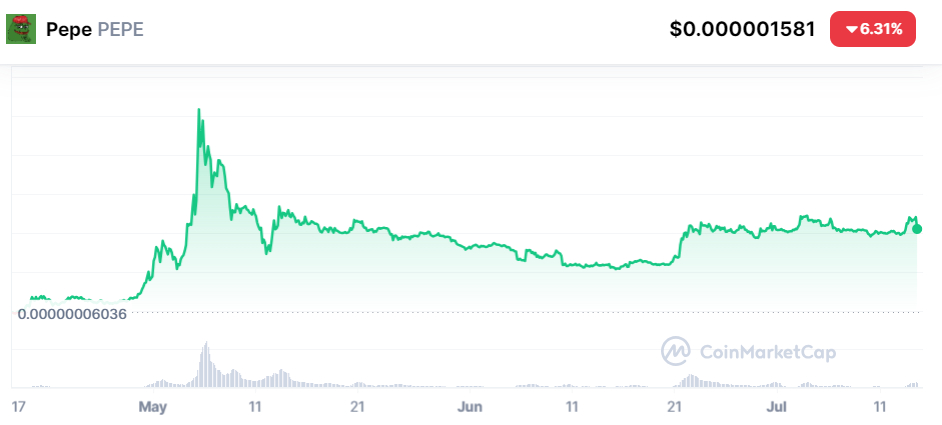This screenshot has width=942, height=425.
Task: Click the down arrow in percentage badge
Action: coord(851,29)
